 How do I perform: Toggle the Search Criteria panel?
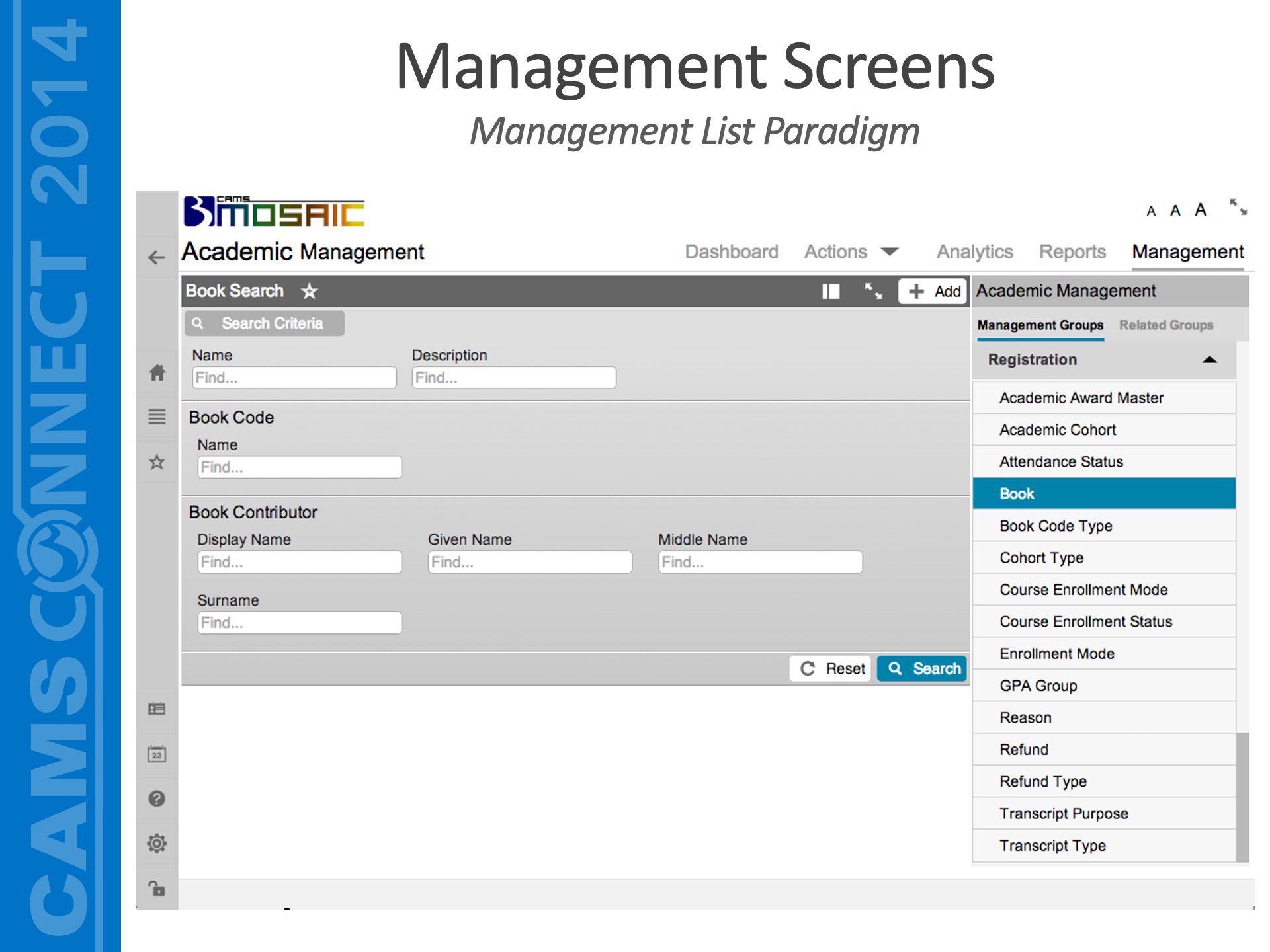(264, 323)
